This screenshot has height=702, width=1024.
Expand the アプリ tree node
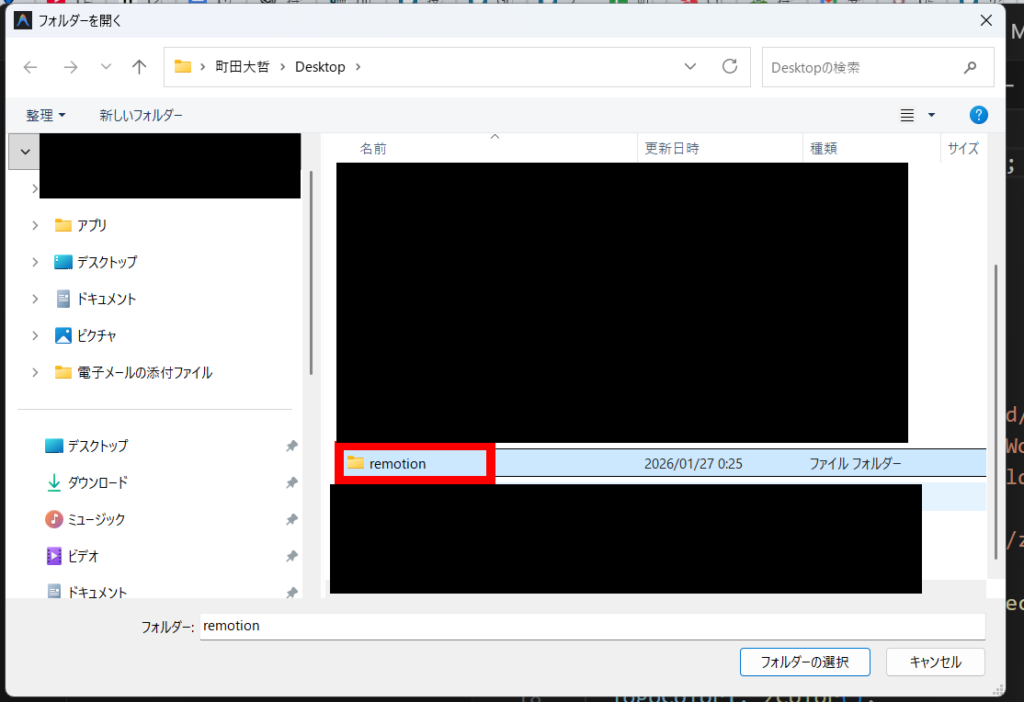click(x=35, y=225)
